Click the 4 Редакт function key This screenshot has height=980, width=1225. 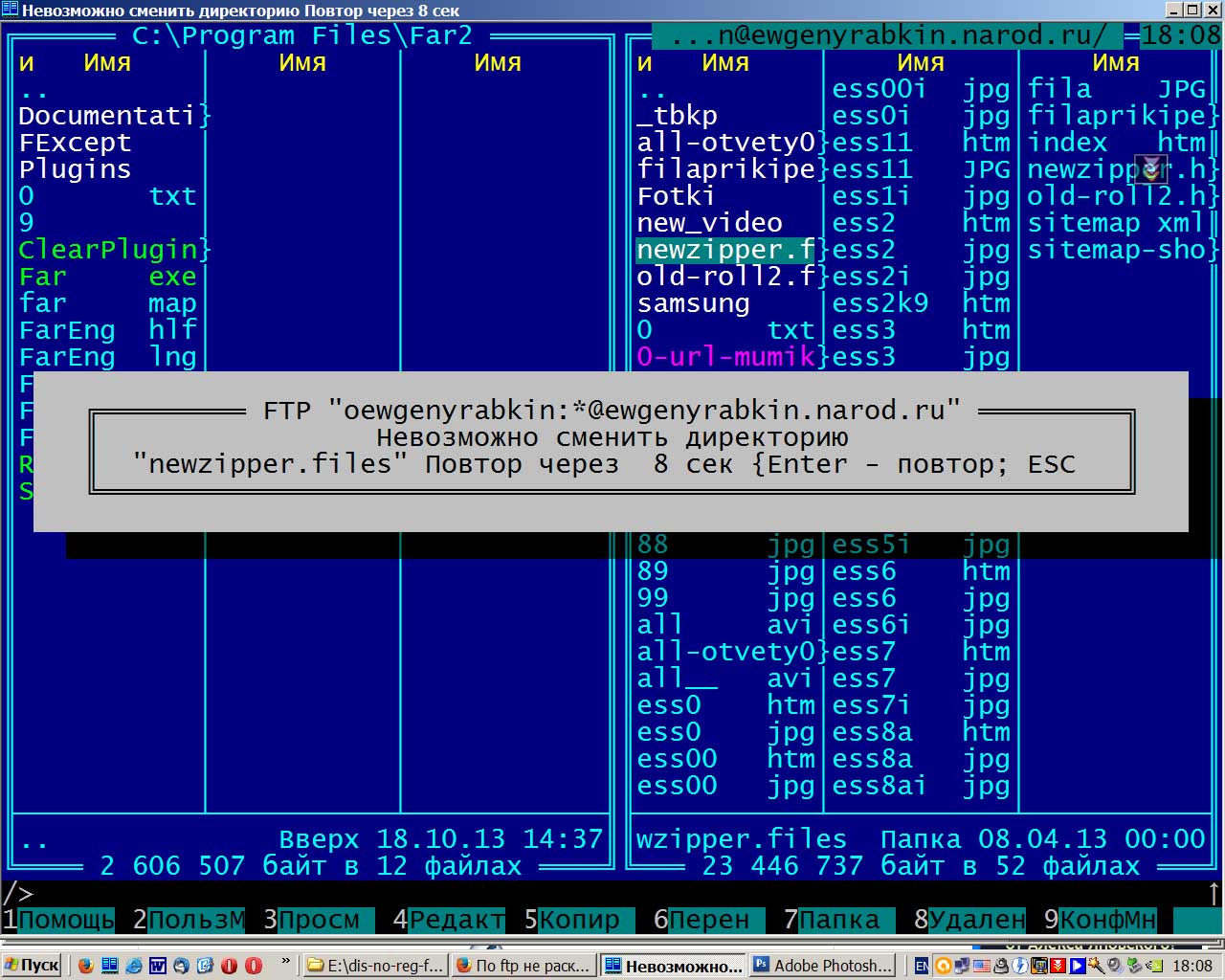point(449,920)
